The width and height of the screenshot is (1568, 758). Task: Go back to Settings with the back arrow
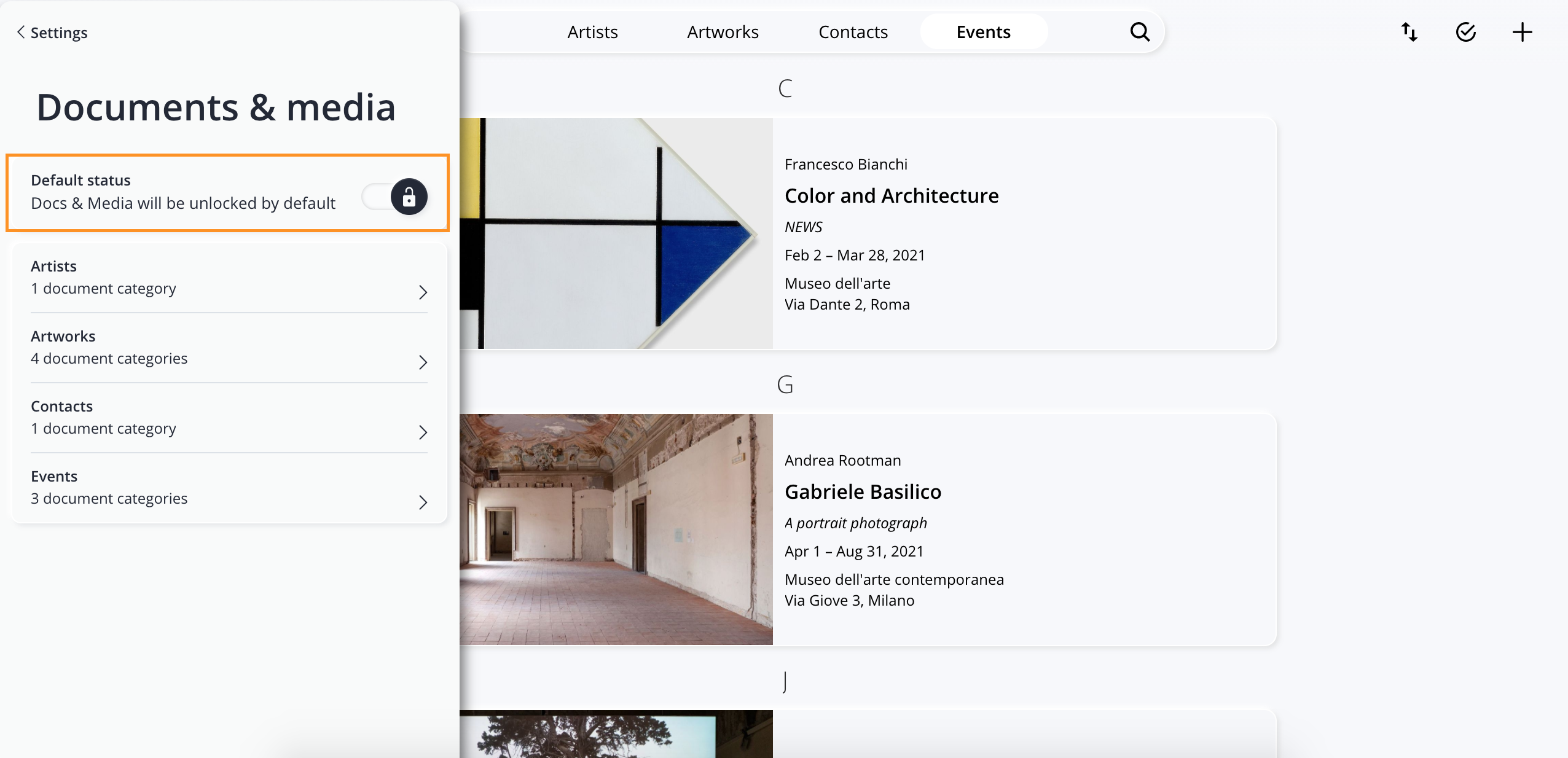[x=21, y=32]
